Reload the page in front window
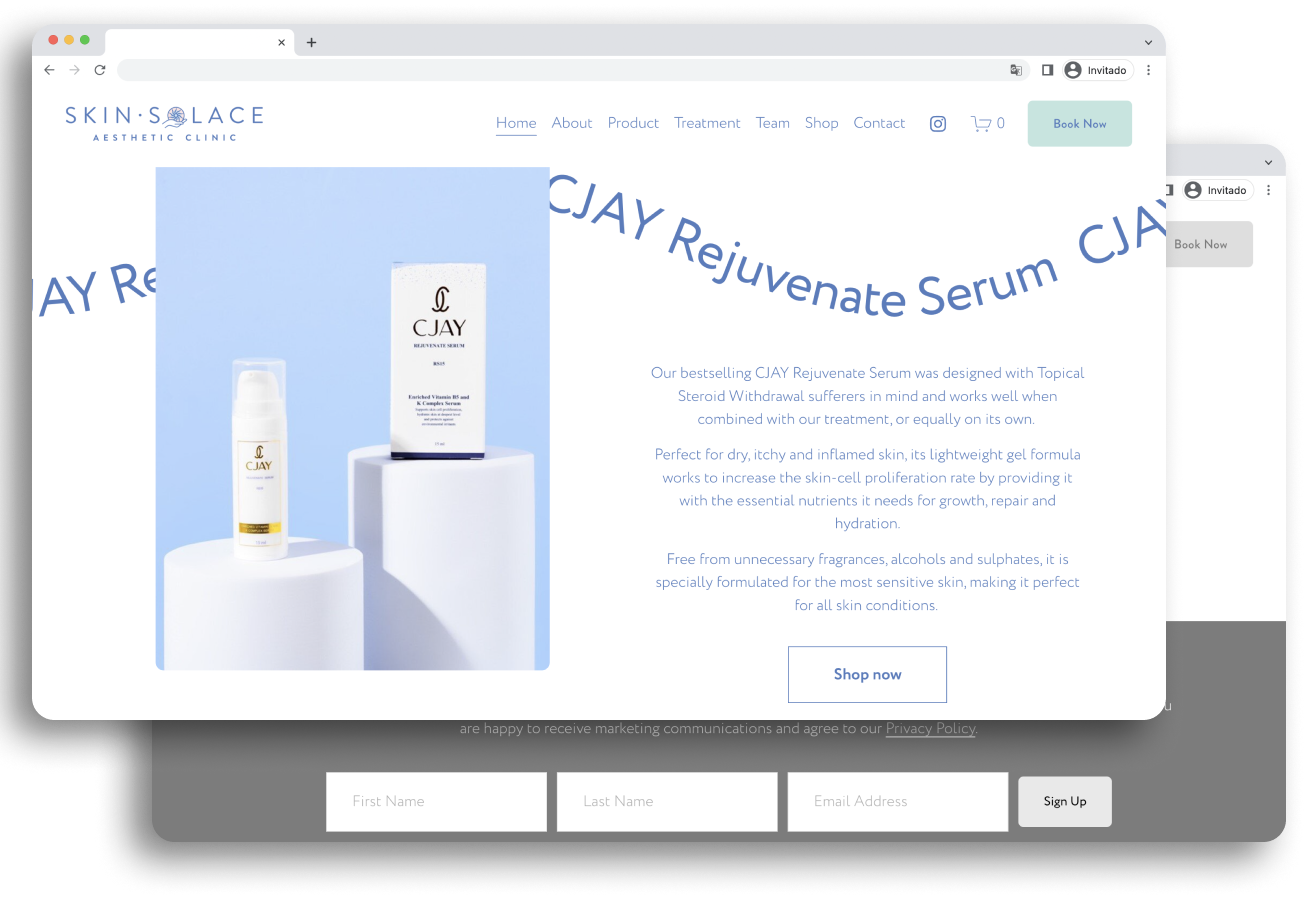This screenshot has height=898, width=1306. tap(100, 70)
